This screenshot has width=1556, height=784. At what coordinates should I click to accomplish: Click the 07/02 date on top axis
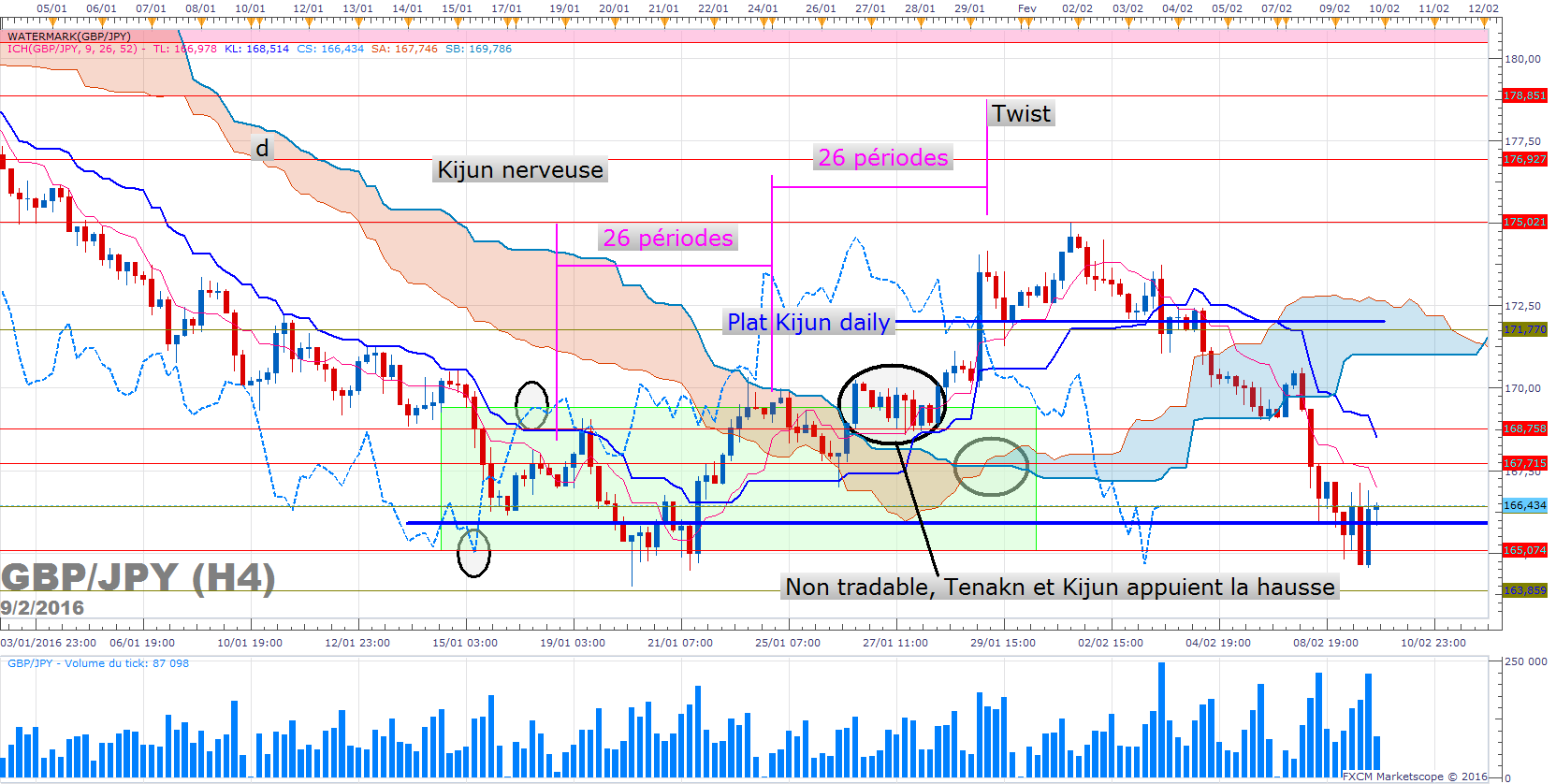point(1276,8)
